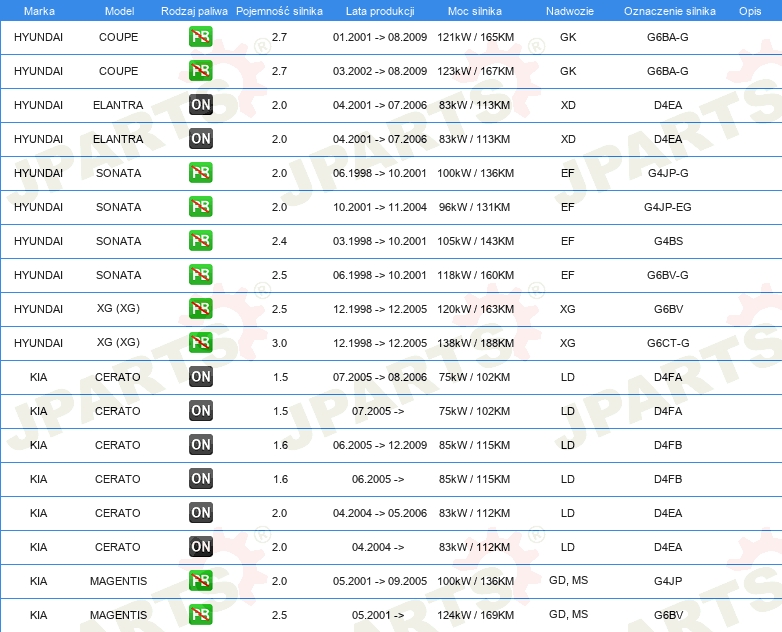Screen dimensions: 782x632
Task: Click petrol icon in XG 2.5 row
Action: click(200, 308)
